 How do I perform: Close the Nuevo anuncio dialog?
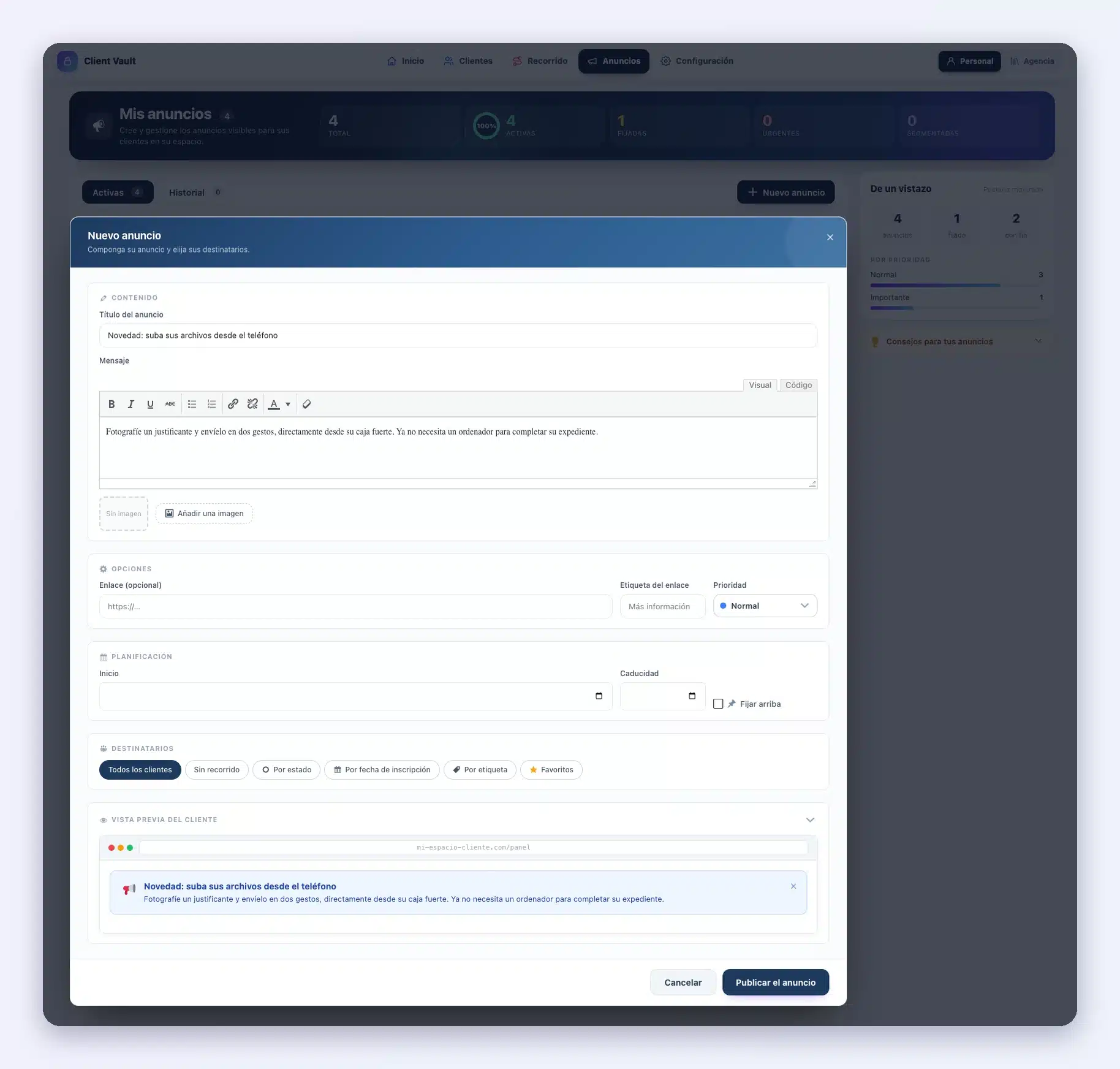coord(830,237)
